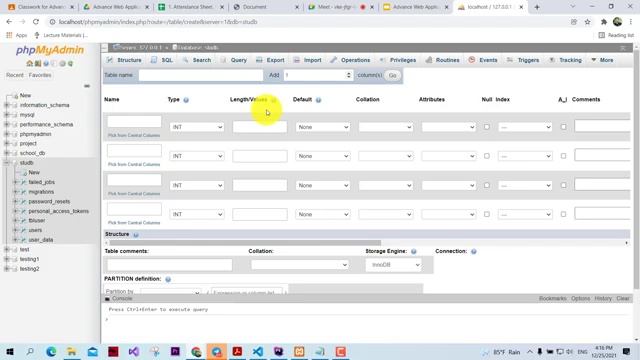Click the Connection help icon

pos(473,251)
